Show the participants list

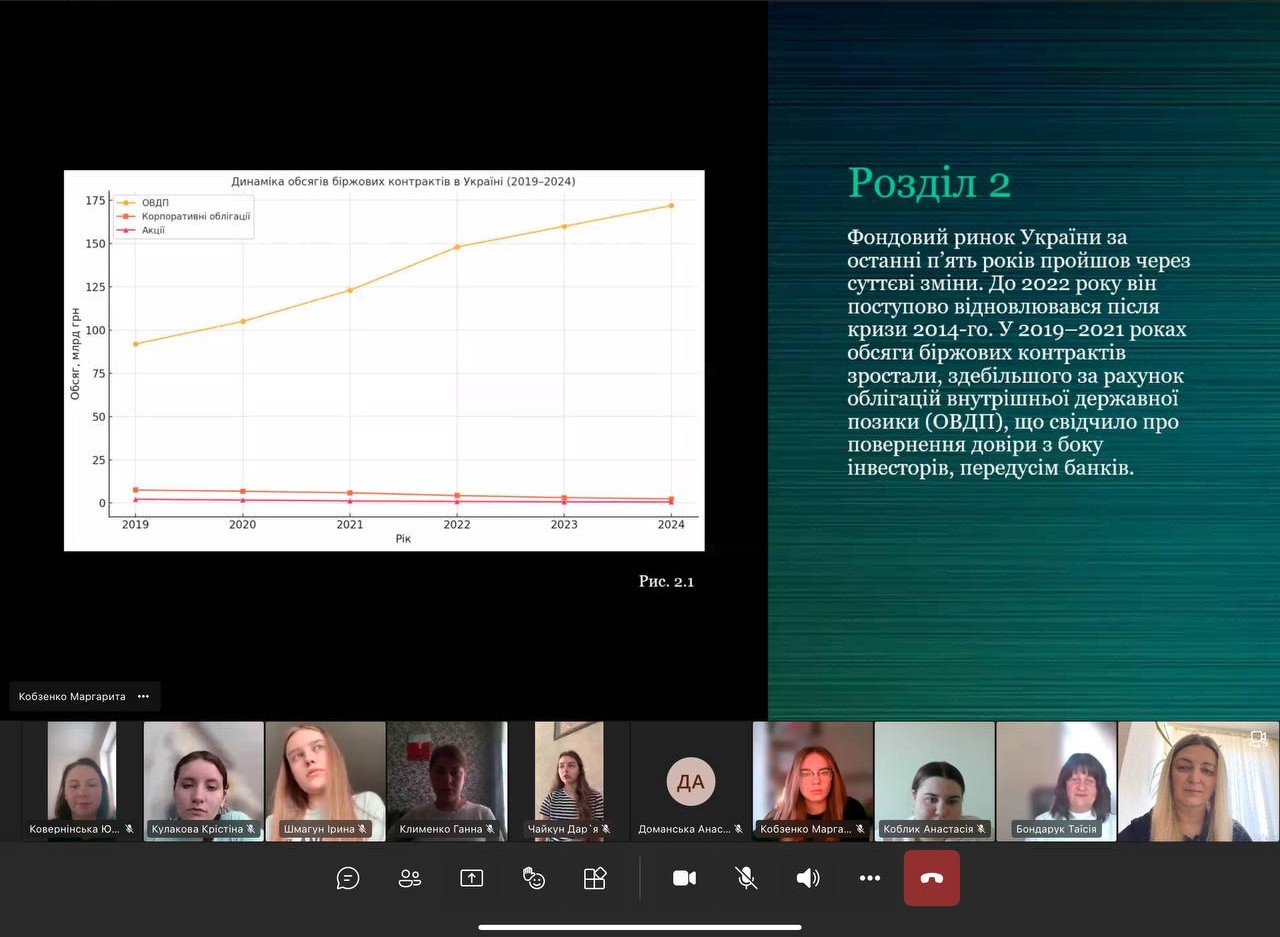point(410,878)
